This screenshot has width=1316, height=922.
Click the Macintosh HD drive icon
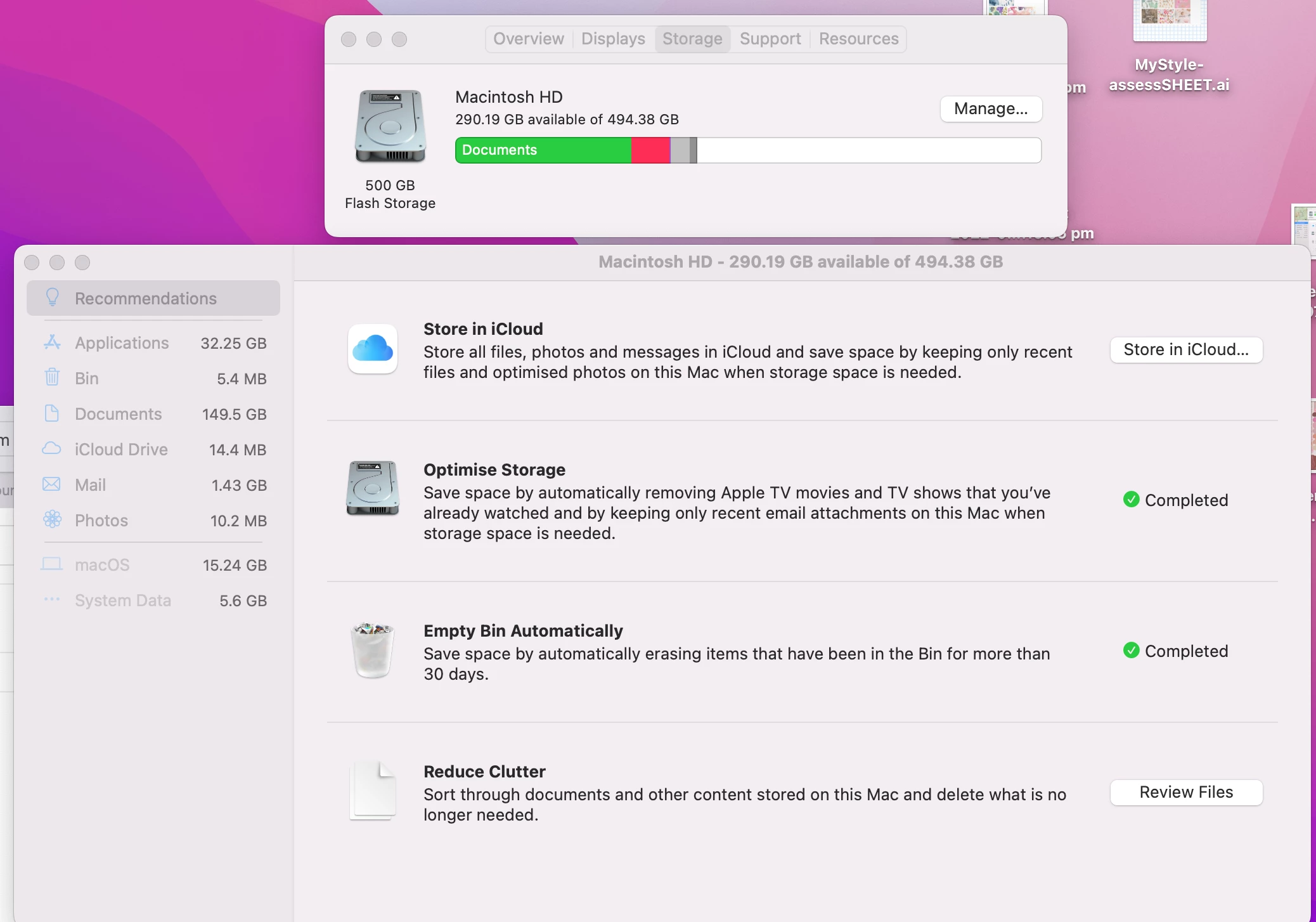coord(390,126)
